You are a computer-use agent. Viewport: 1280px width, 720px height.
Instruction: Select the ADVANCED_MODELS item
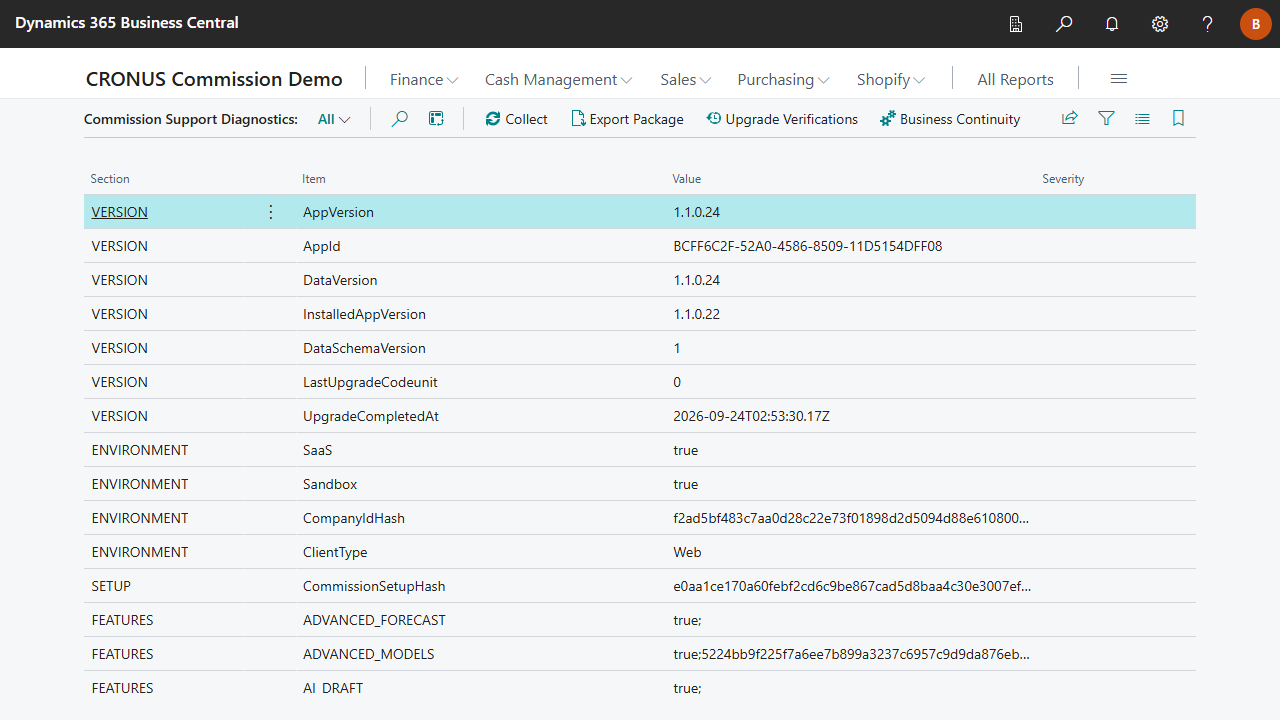point(369,654)
